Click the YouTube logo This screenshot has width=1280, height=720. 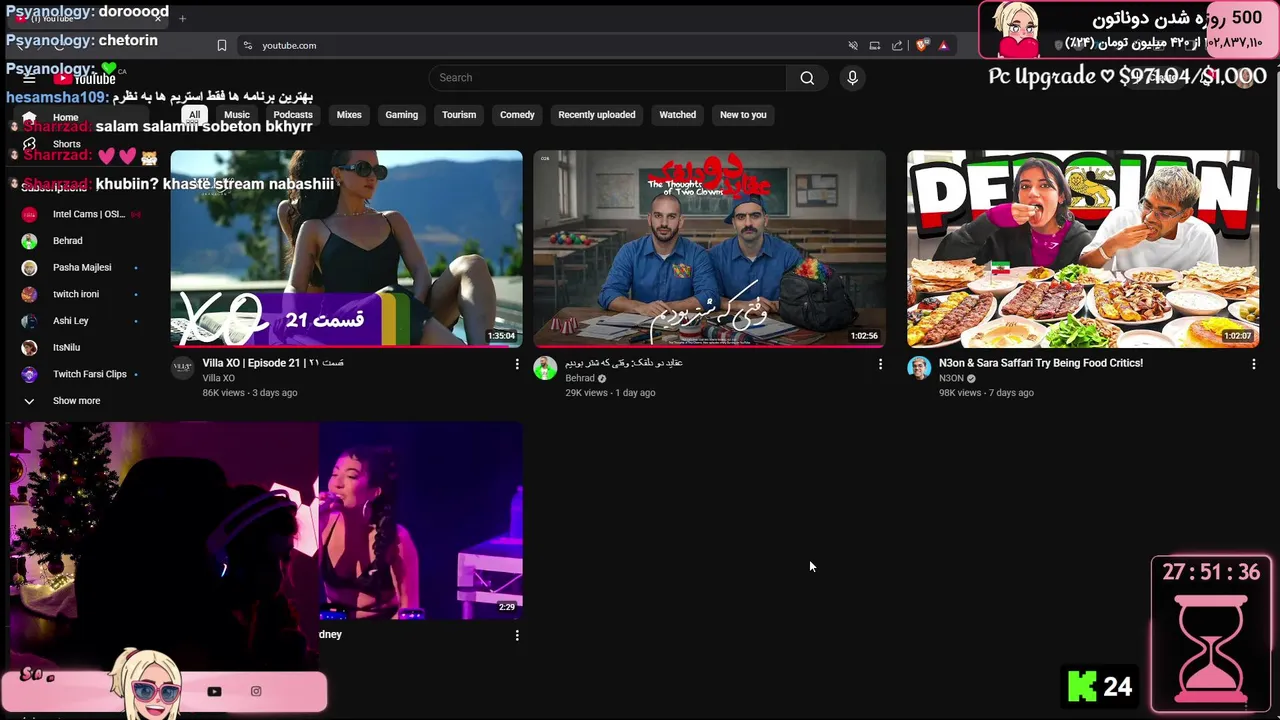tap(86, 79)
